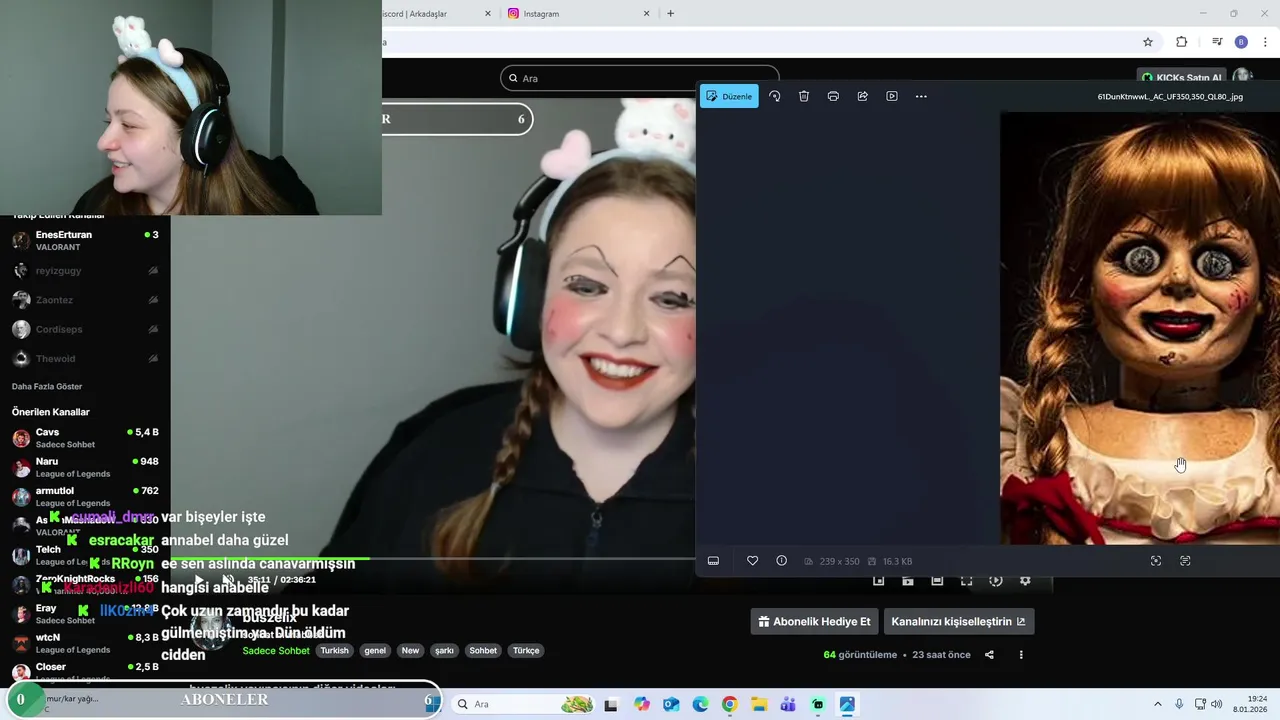Open a new browser tab

point(670,14)
